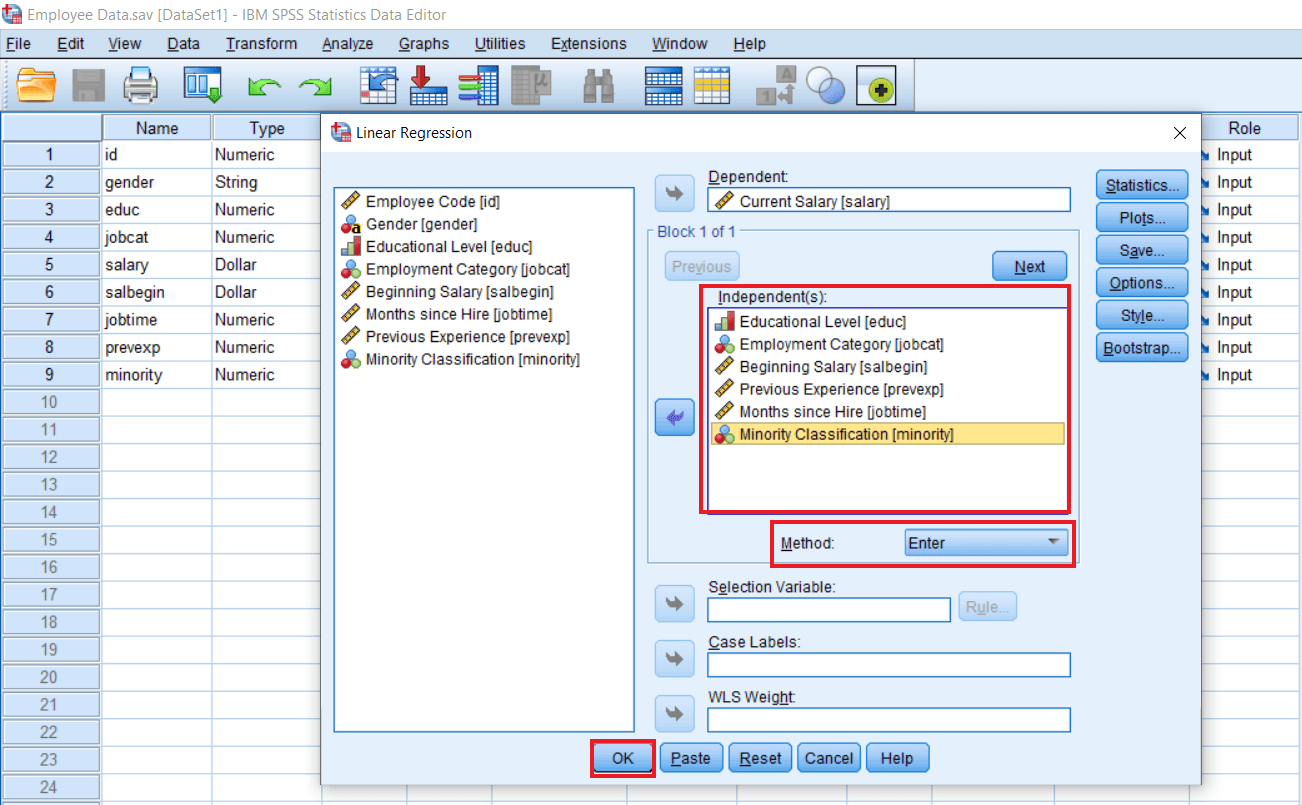The width and height of the screenshot is (1302, 805).
Task: Open the Data menu
Action: (183, 44)
